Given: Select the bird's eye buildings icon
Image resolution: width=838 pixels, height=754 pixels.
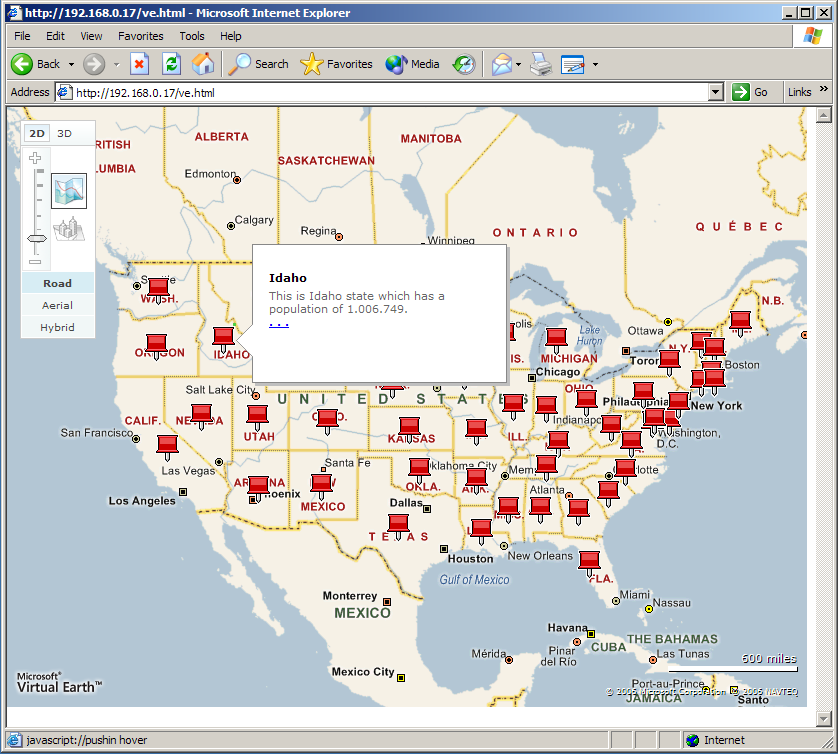Looking at the screenshot, I should click(69, 229).
